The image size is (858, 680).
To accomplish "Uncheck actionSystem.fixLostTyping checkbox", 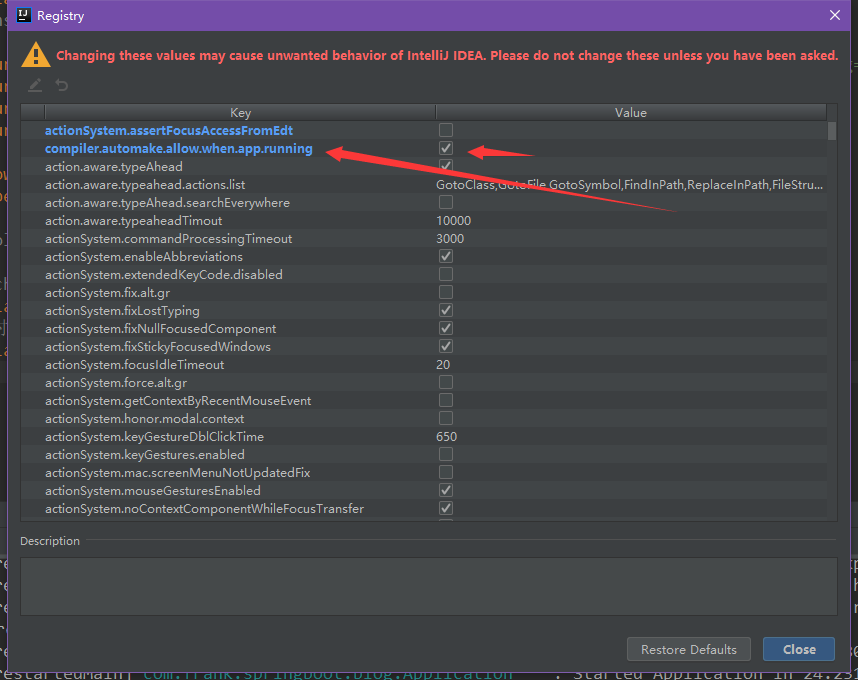I will click(446, 311).
